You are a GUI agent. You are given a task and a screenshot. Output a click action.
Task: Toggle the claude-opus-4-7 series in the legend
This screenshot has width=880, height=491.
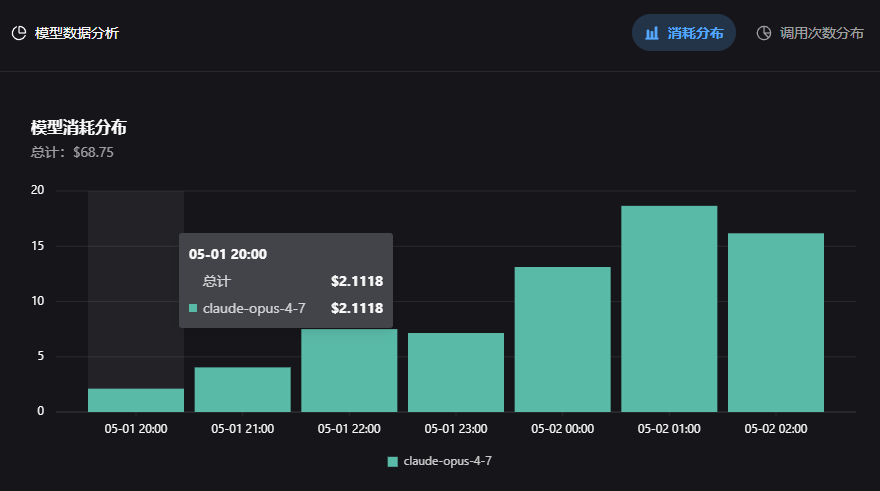click(x=440, y=461)
